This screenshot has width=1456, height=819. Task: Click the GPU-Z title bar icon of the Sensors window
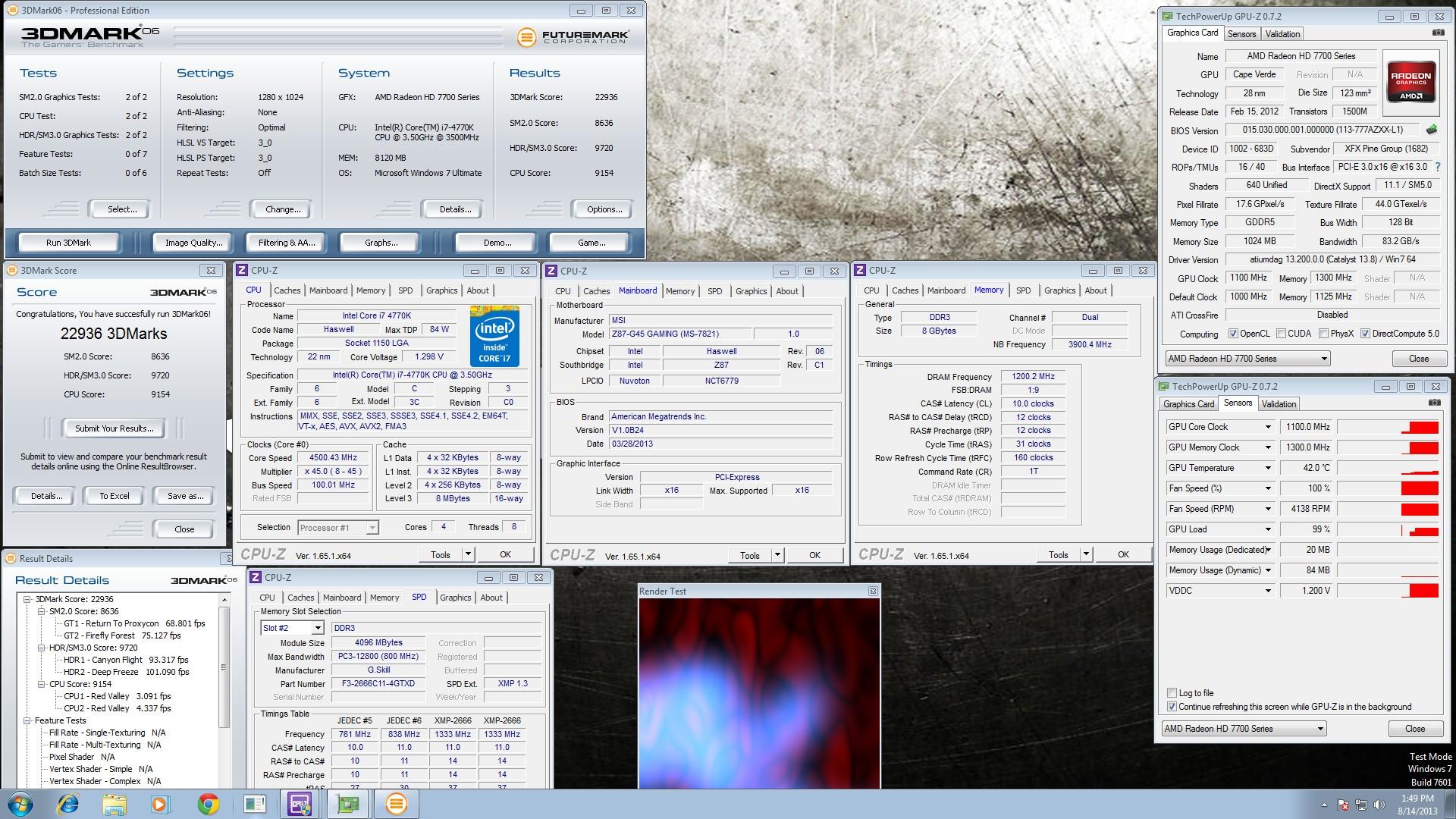point(1164,387)
